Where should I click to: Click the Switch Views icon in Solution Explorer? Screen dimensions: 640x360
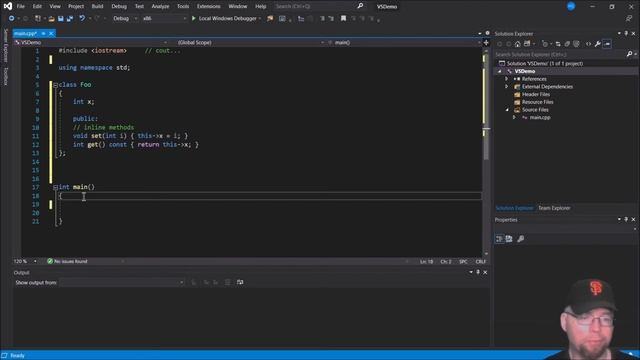(527, 44)
